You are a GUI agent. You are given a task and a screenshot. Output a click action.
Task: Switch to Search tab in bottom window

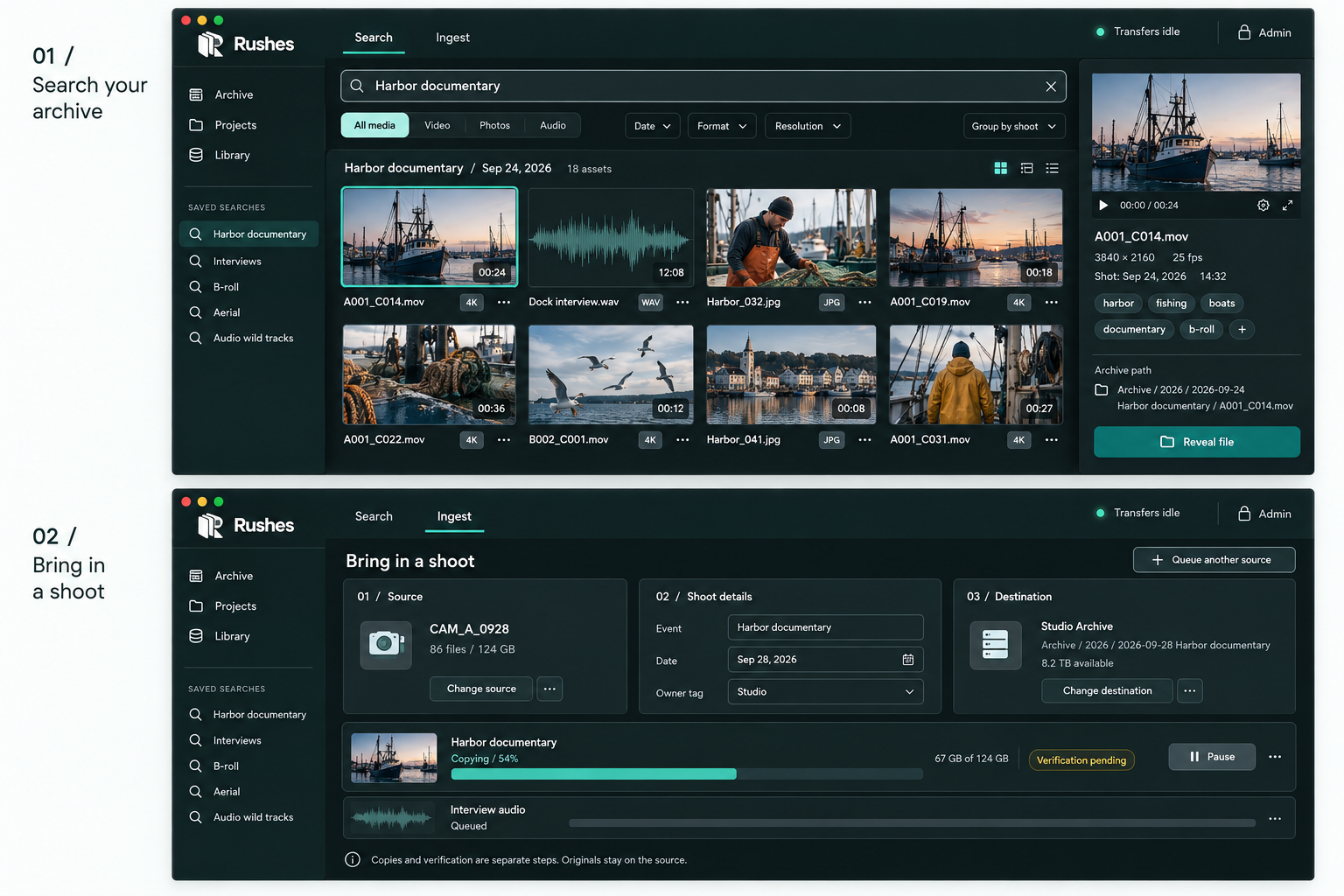[374, 516]
